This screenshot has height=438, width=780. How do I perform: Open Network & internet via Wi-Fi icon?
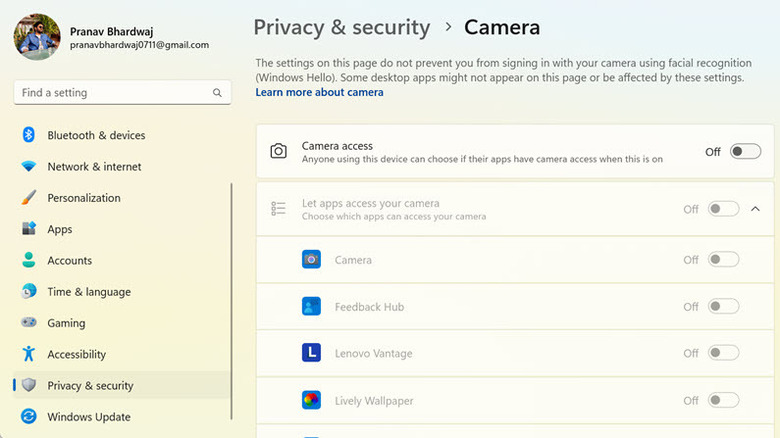click(x=29, y=167)
